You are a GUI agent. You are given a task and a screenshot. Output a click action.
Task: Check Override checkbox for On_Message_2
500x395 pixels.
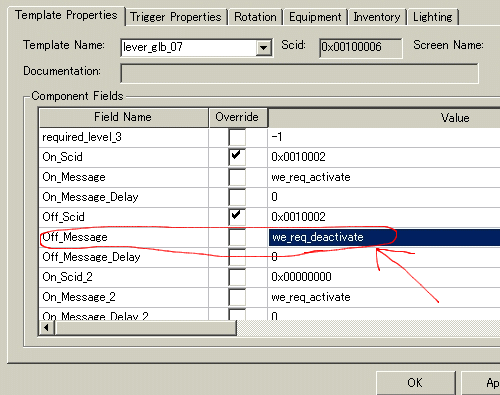(x=237, y=297)
